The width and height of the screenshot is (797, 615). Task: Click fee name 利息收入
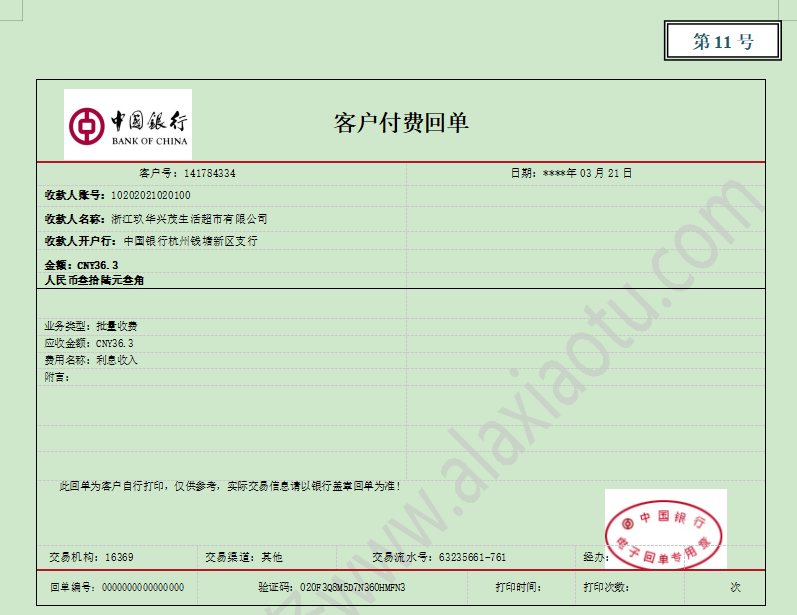pos(116,360)
